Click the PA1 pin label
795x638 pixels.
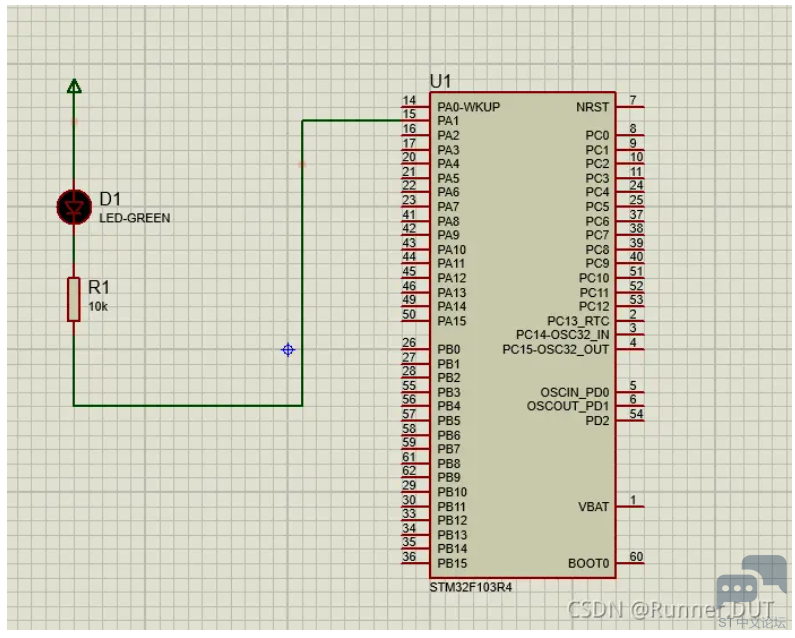(448, 121)
